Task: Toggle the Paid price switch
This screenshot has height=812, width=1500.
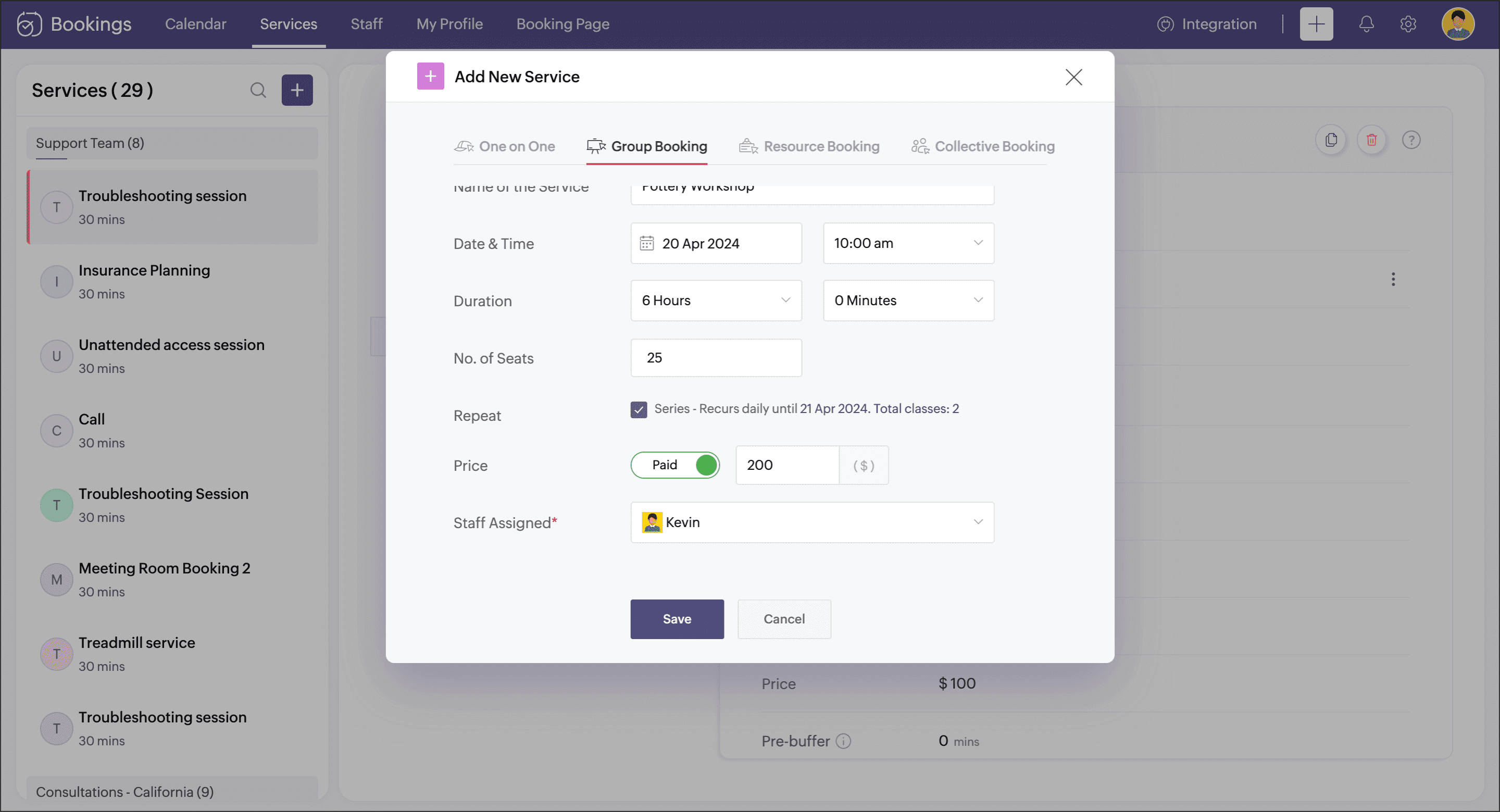Action: tap(675, 465)
